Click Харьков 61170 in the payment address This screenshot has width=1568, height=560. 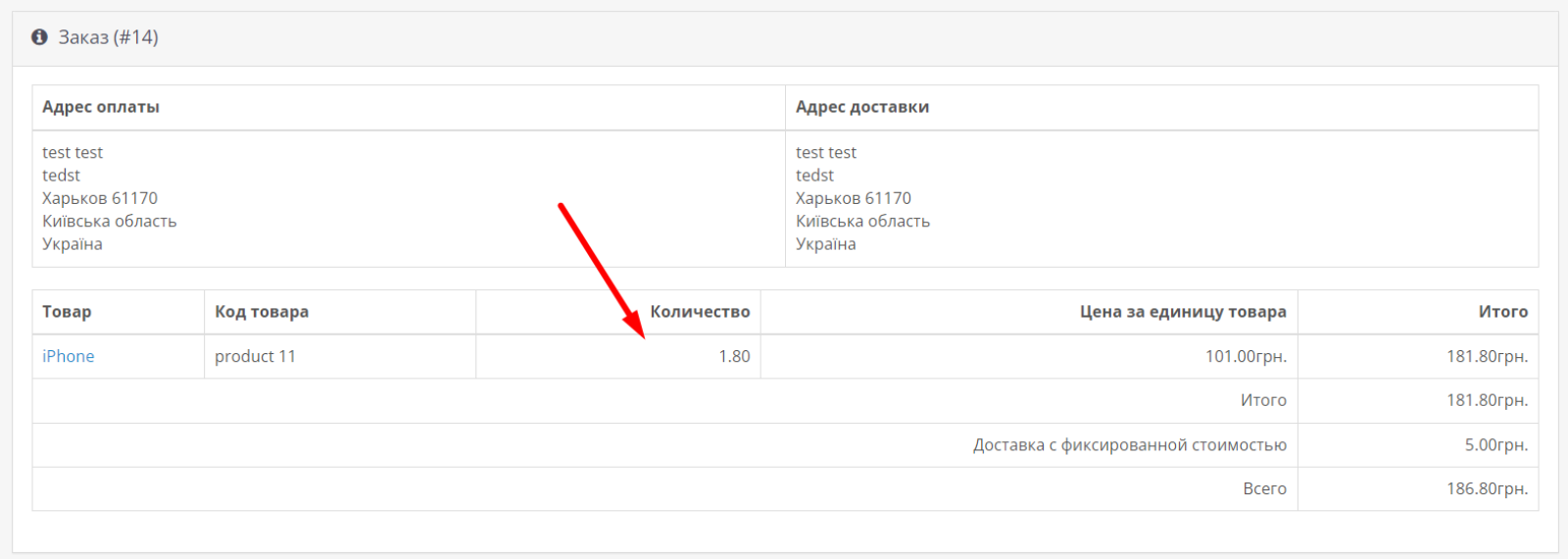point(100,198)
